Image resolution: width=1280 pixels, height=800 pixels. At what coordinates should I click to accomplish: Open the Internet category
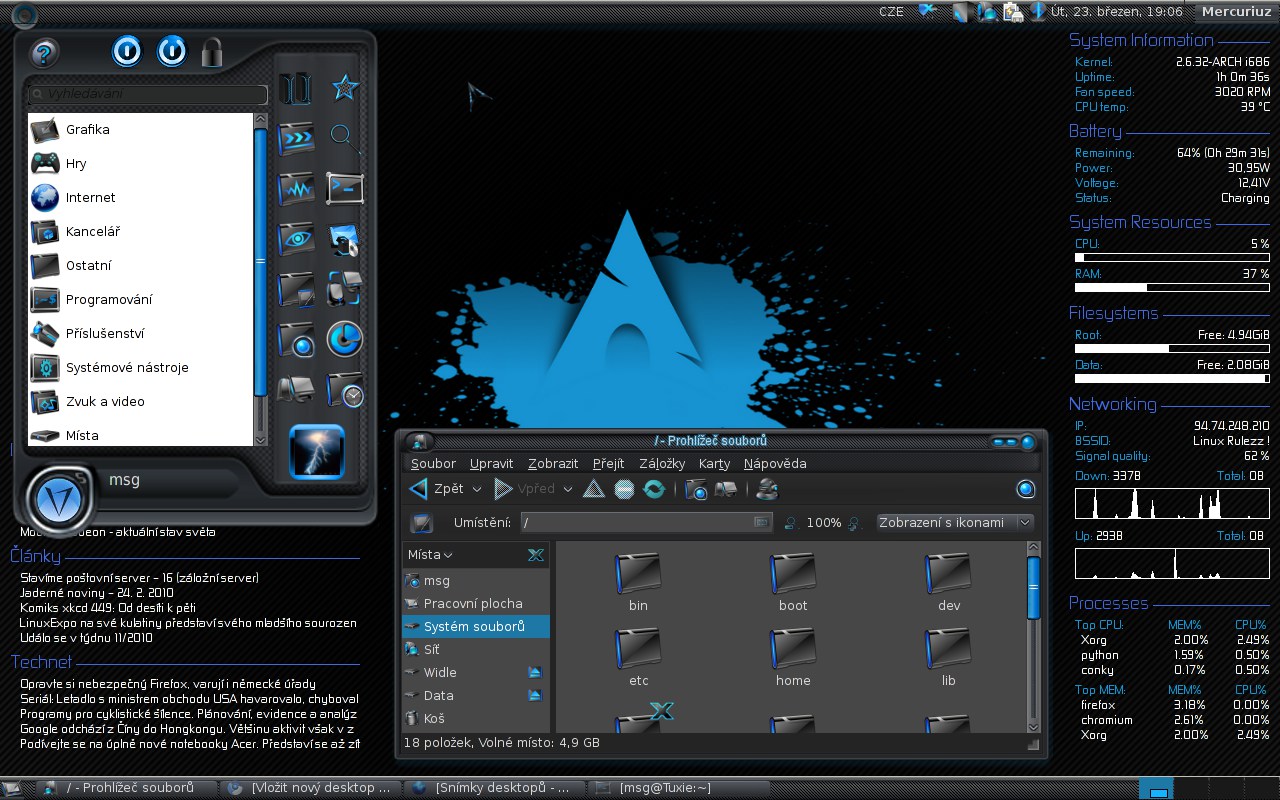click(x=140, y=197)
